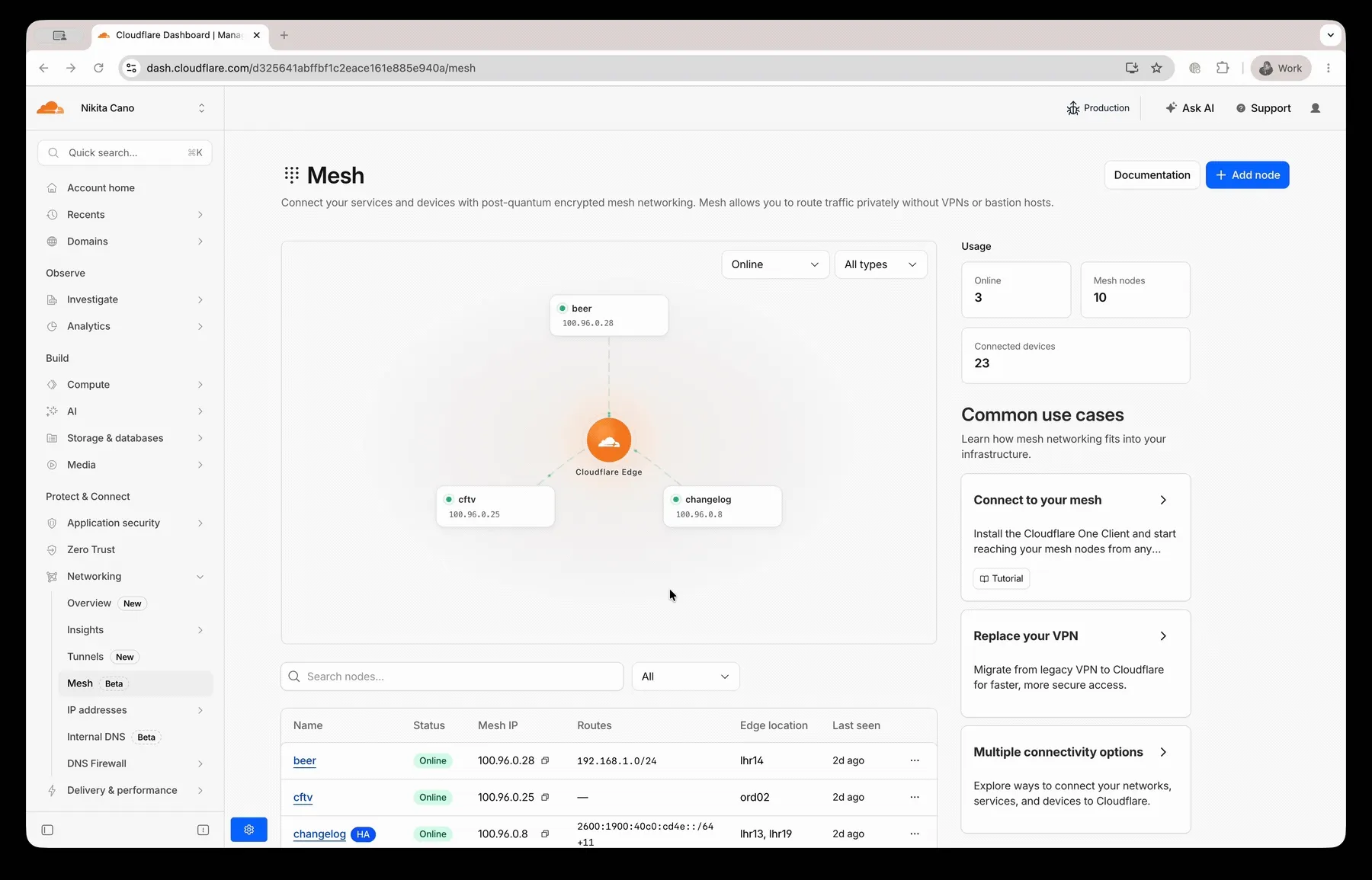Expand Storage & databases

click(126, 438)
